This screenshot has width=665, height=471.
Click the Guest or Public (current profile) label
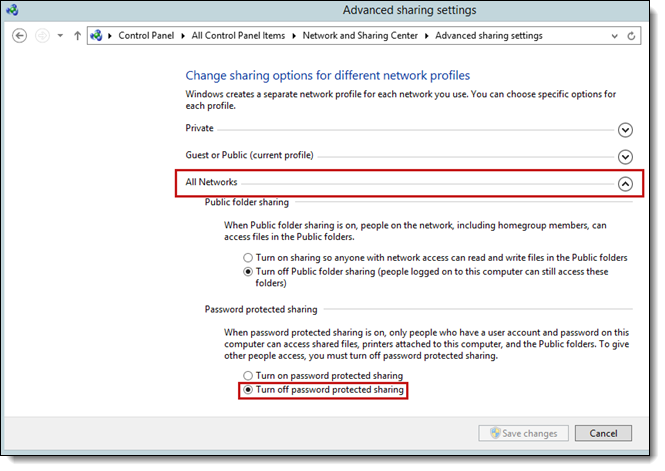pos(249,155)
